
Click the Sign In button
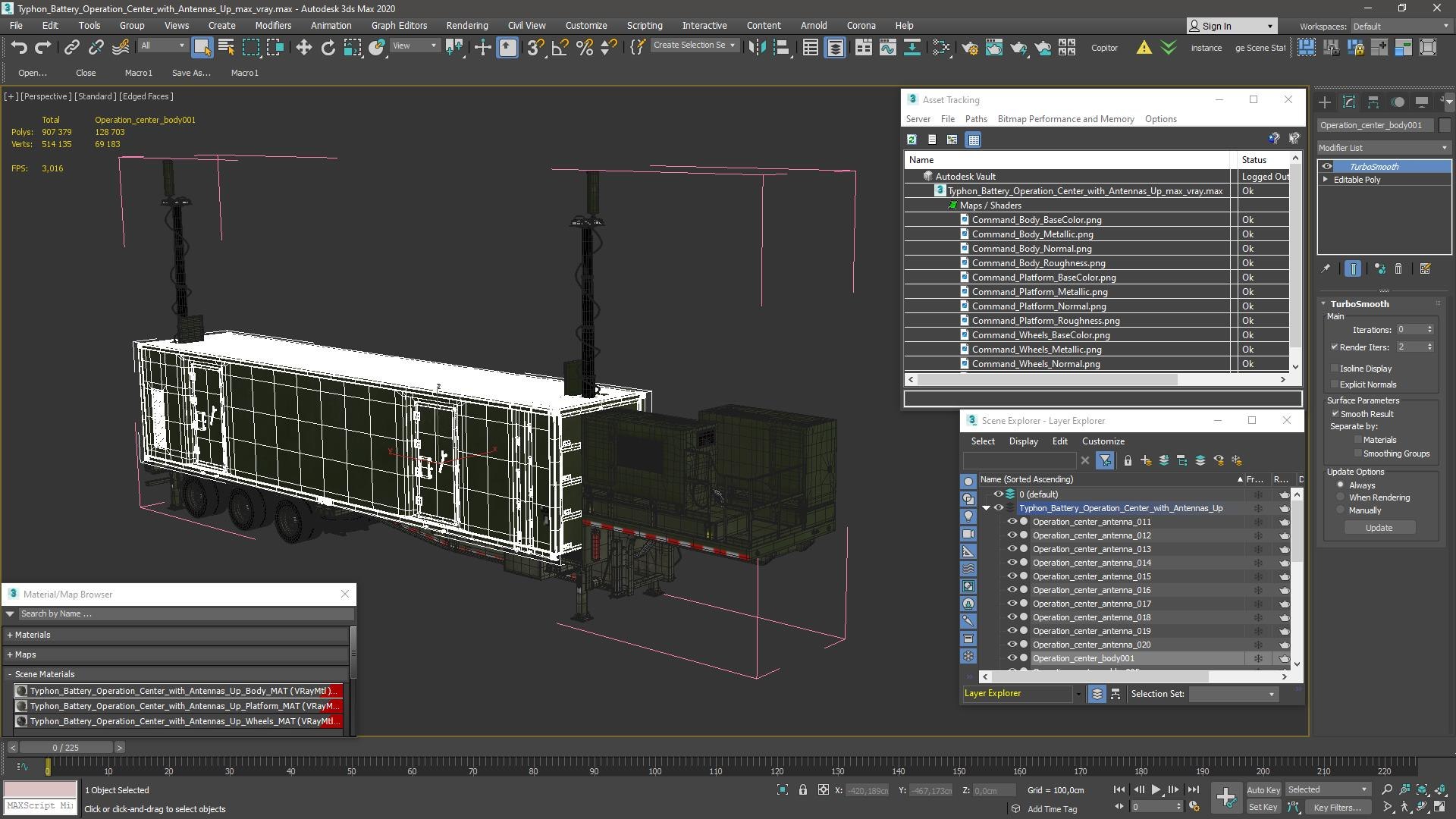pos(1232,26)
